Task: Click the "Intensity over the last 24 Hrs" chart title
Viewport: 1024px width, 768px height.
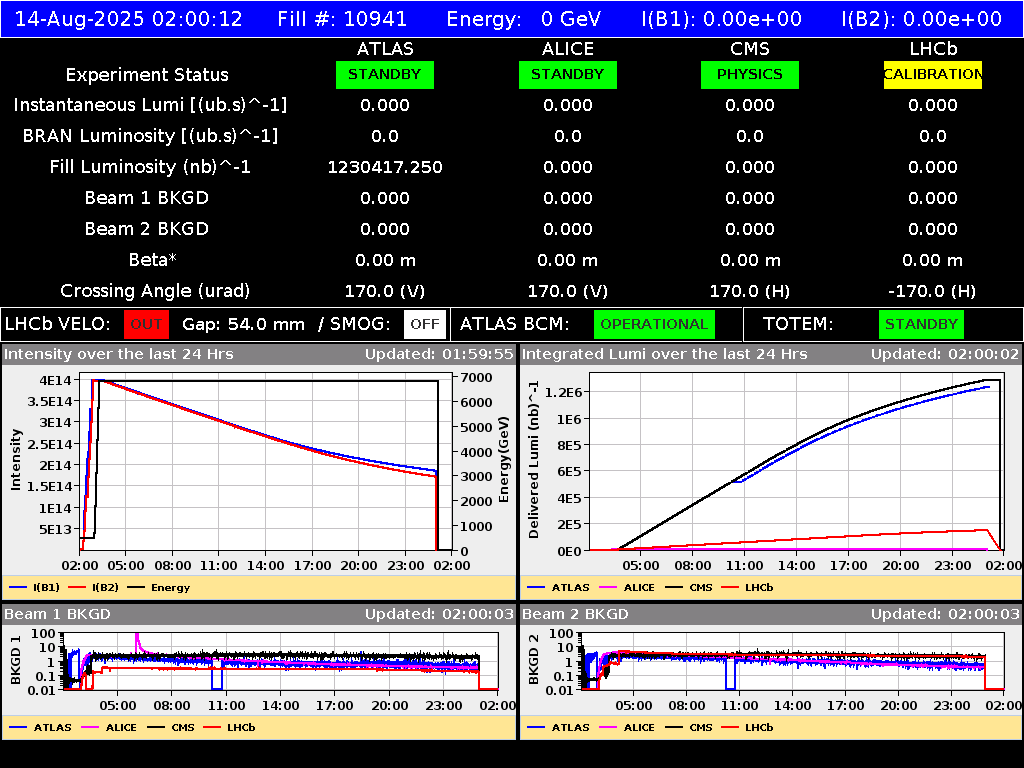Action: [119, 355]
